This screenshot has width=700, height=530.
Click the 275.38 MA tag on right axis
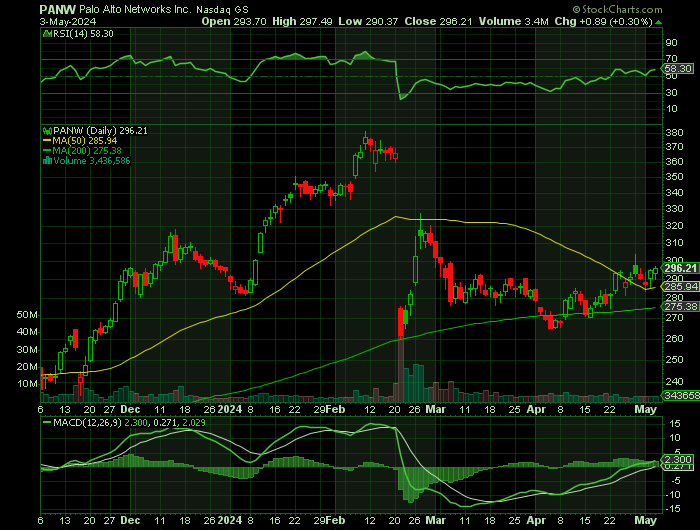(681, 306)
